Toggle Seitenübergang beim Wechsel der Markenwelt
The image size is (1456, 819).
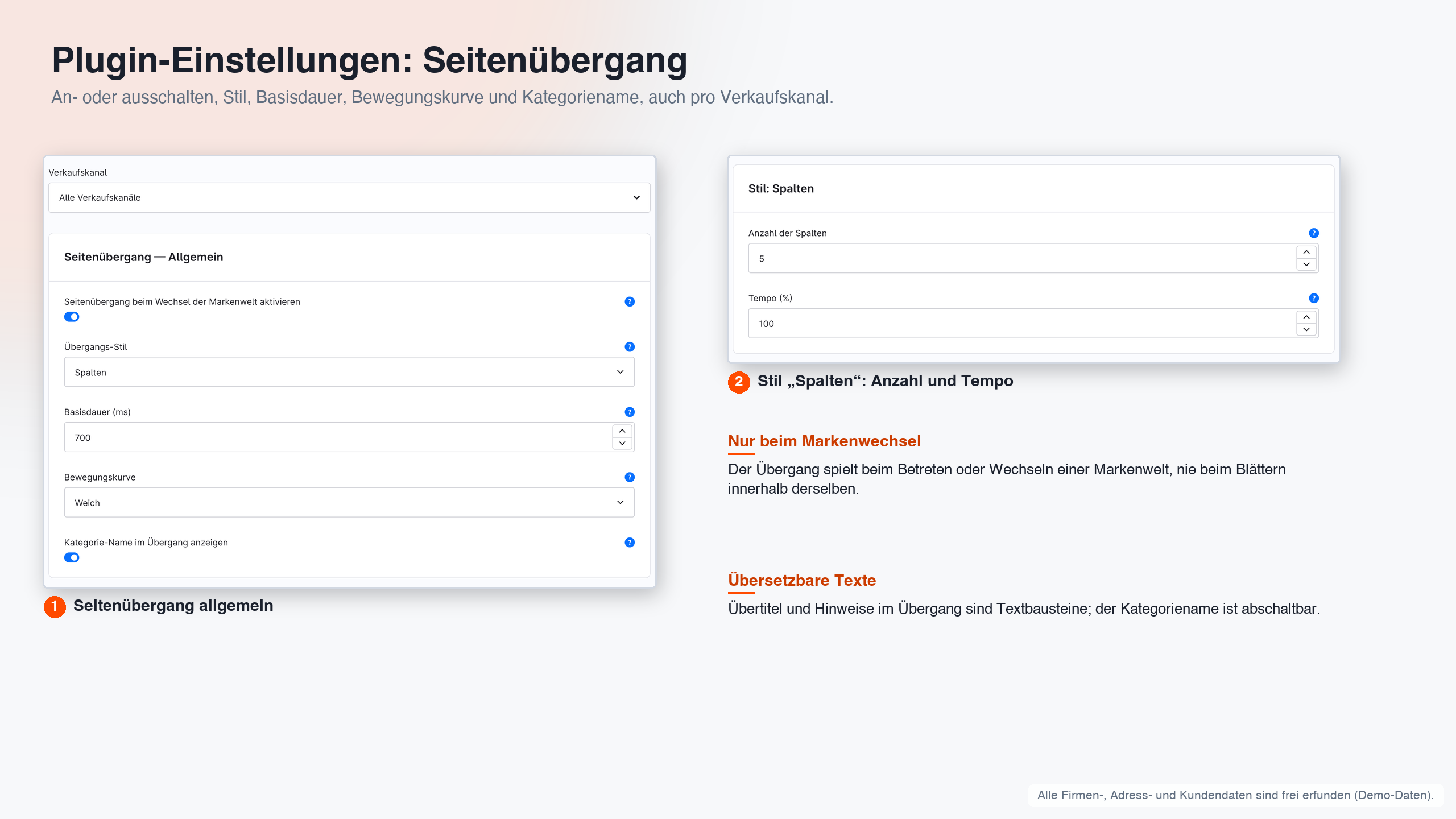coord(72,317)
